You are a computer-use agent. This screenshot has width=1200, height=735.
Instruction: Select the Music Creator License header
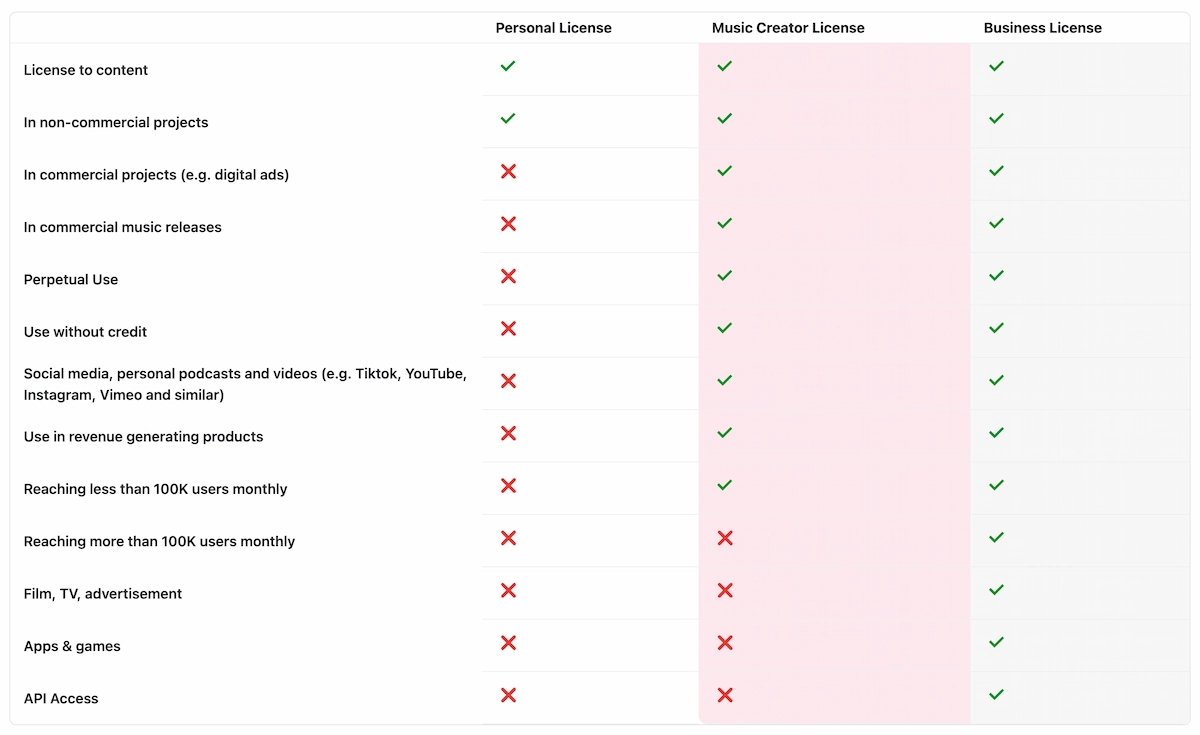point(788,28)
